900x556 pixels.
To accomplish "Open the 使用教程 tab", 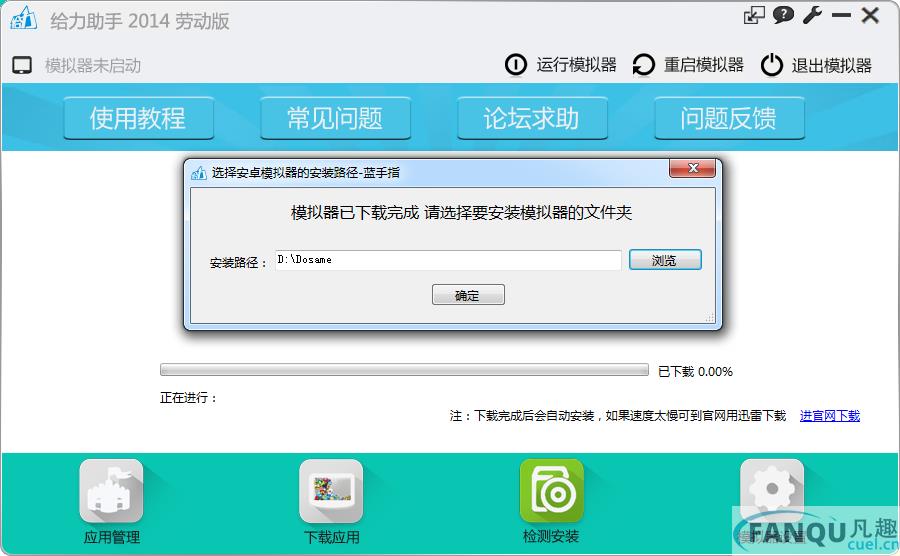I will point(138,118).
